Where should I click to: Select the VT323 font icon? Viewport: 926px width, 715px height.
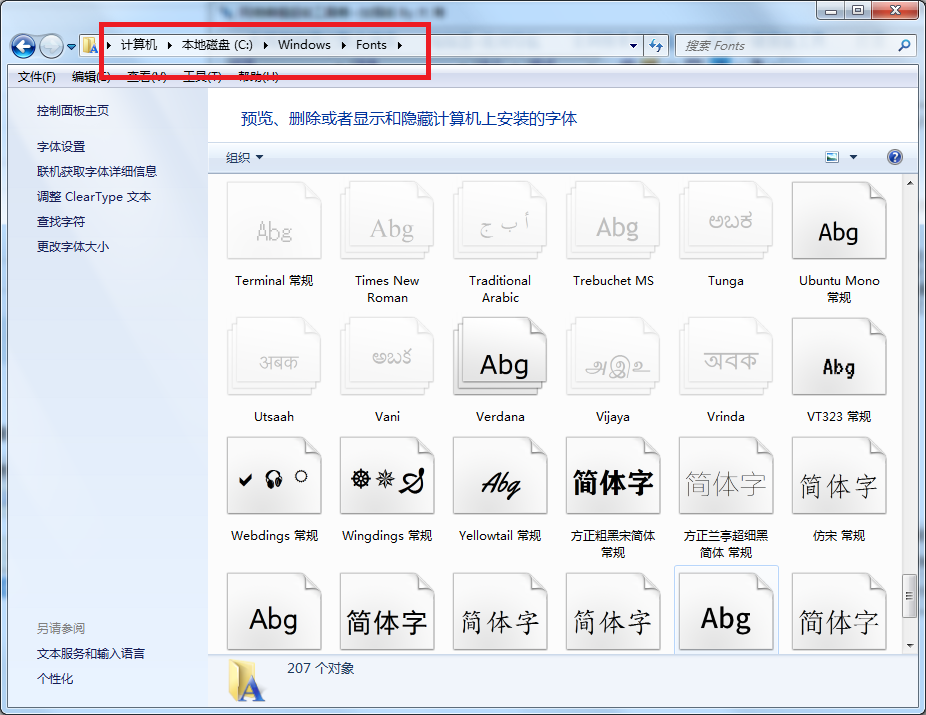click(x=839, y=358)
